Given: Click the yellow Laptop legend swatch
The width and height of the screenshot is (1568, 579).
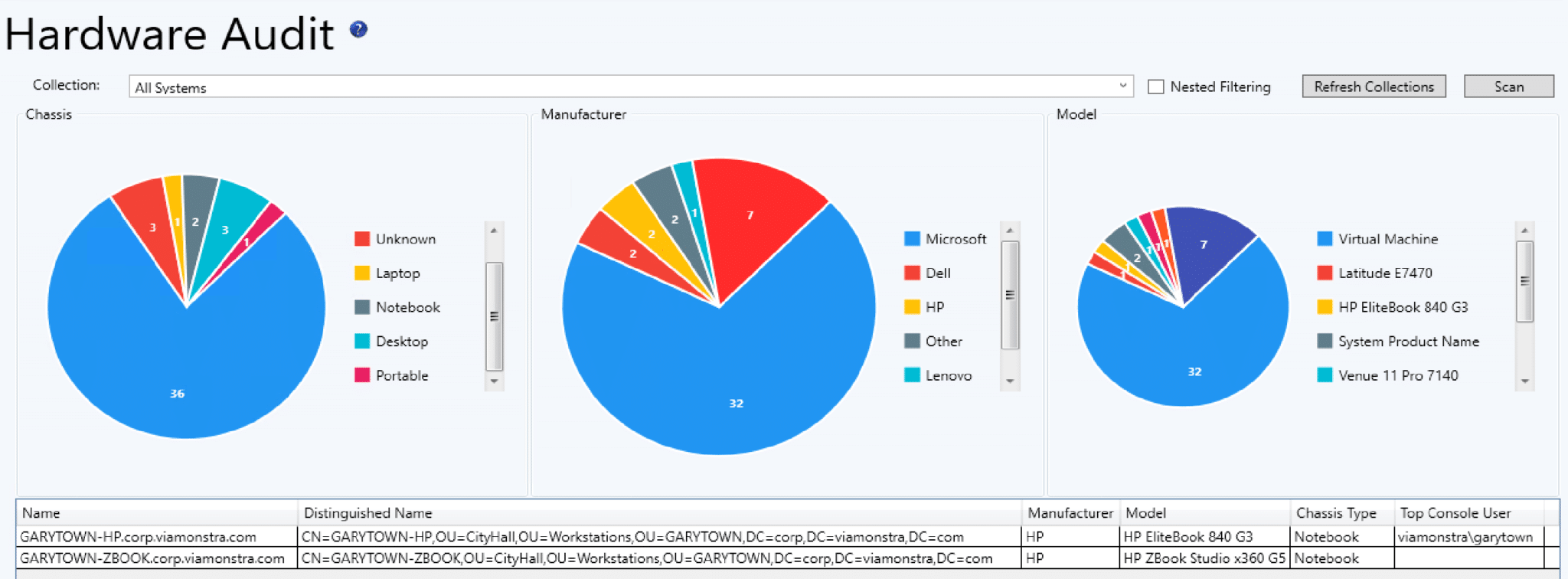Looking at the screenshot, I should point(362,273).
